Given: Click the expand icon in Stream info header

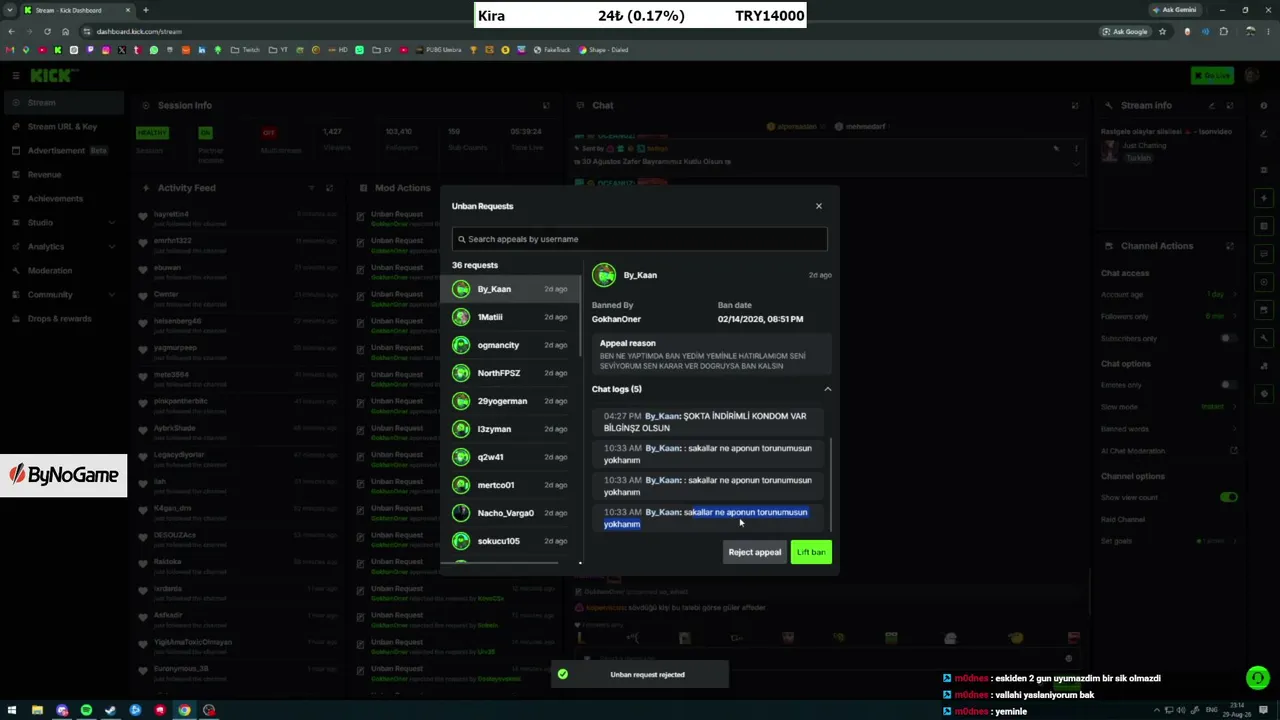Looking at the screenshot, I should pos(1229,105).
